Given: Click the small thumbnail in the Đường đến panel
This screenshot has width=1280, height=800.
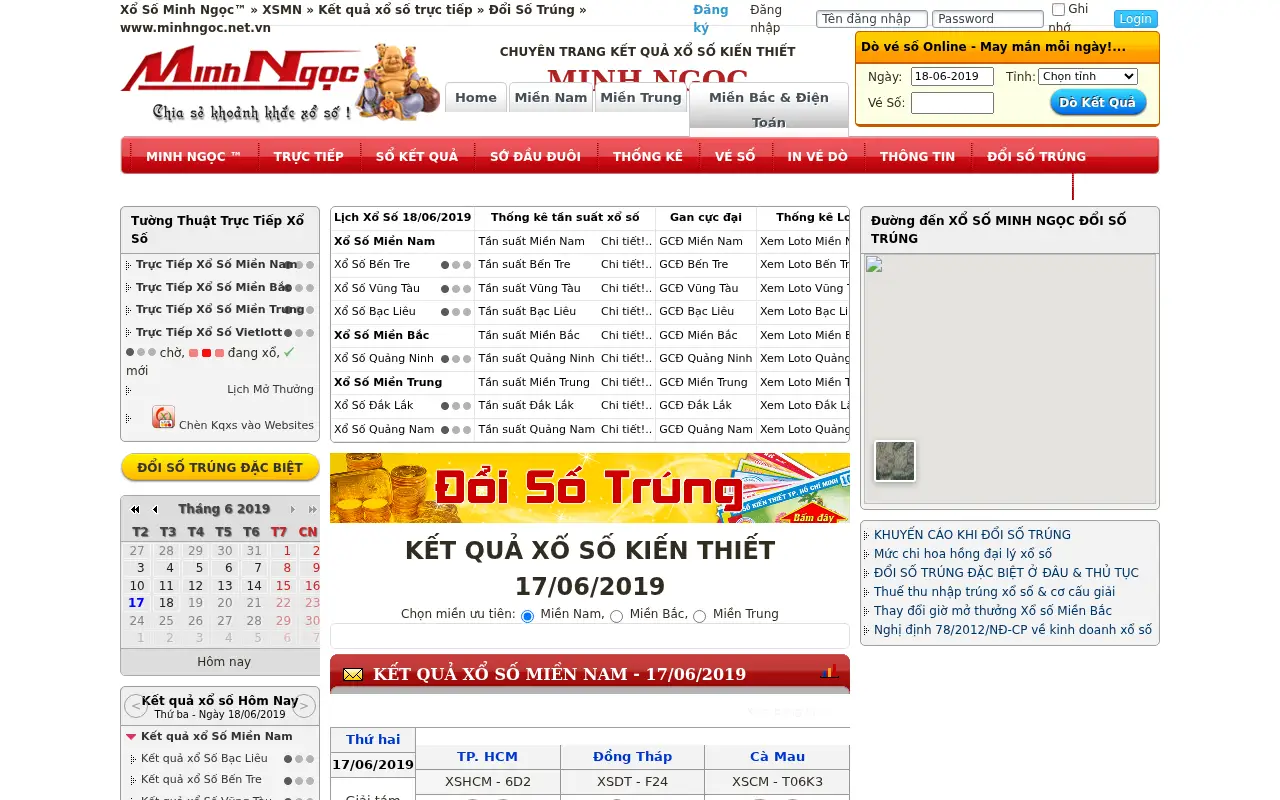Looking at the screenshot, I should [895, 461].
